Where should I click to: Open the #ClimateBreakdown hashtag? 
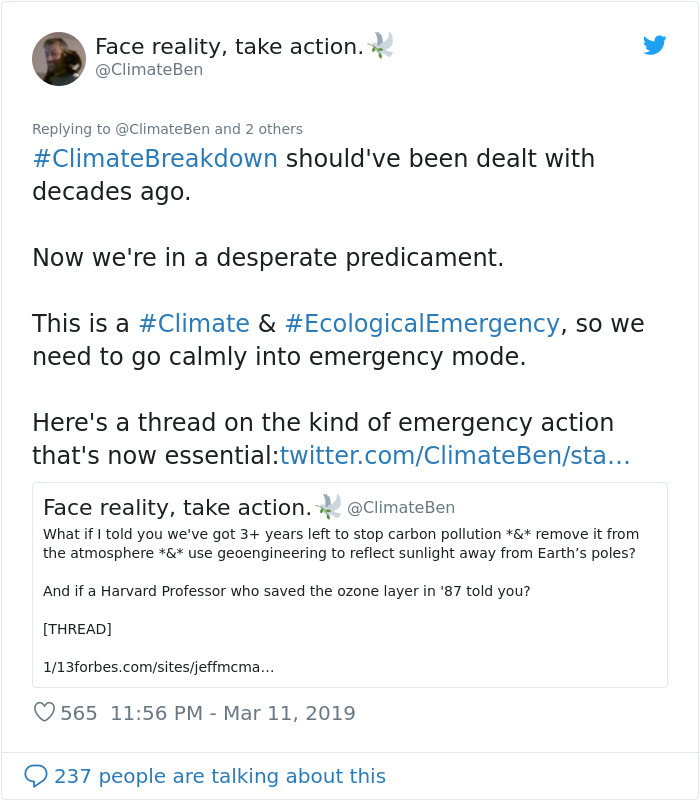[x=152, y=158]
